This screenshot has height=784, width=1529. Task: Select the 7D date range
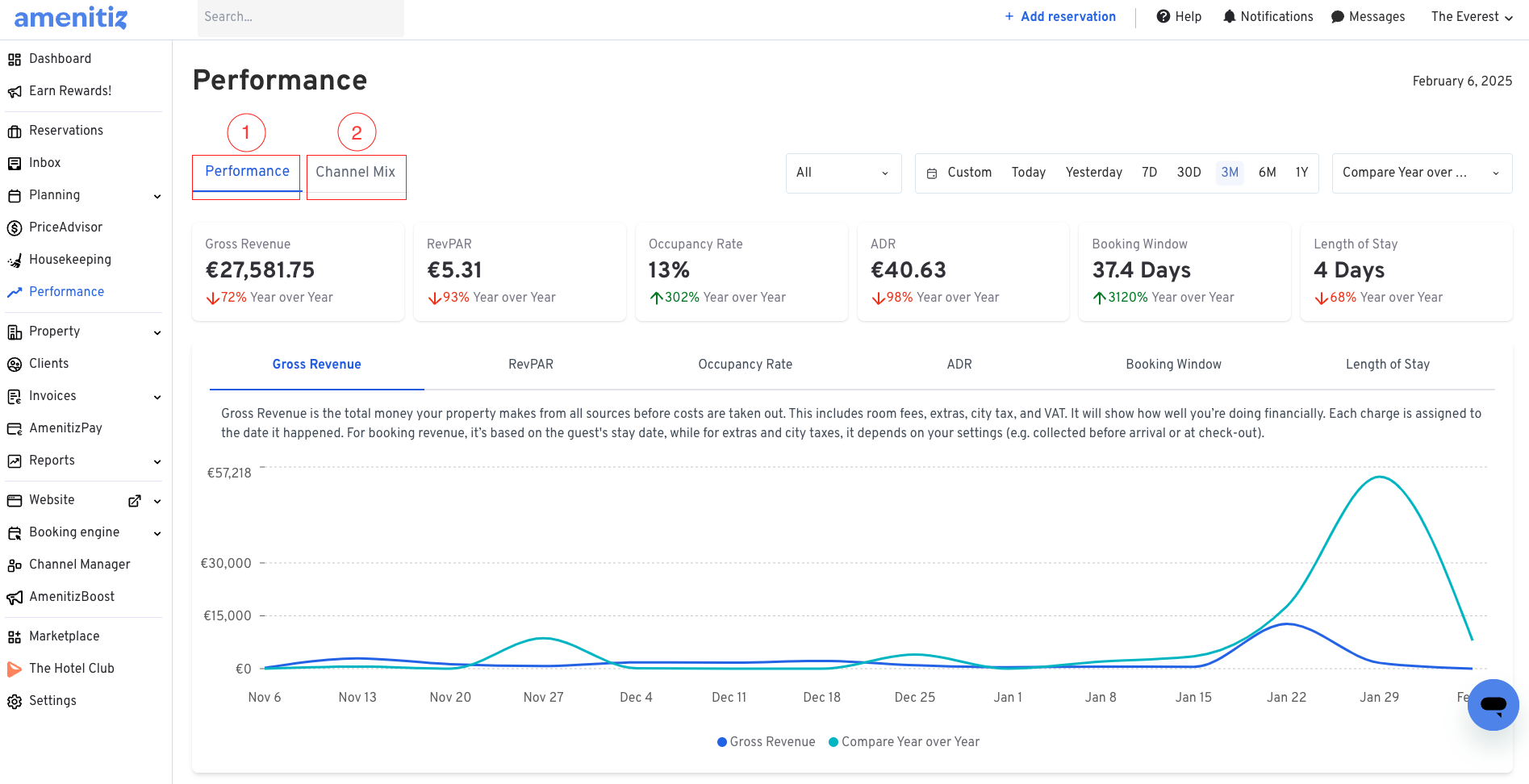tap(1150, 173)
